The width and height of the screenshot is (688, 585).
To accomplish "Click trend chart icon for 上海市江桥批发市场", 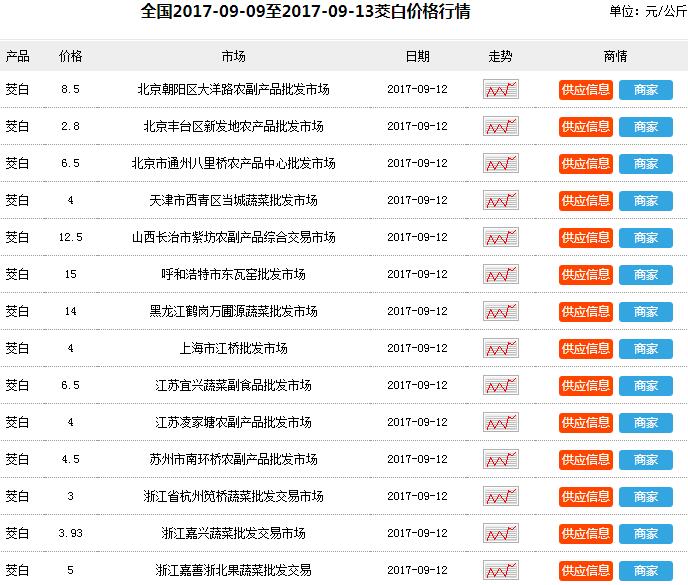I will (x=500, y=349).
